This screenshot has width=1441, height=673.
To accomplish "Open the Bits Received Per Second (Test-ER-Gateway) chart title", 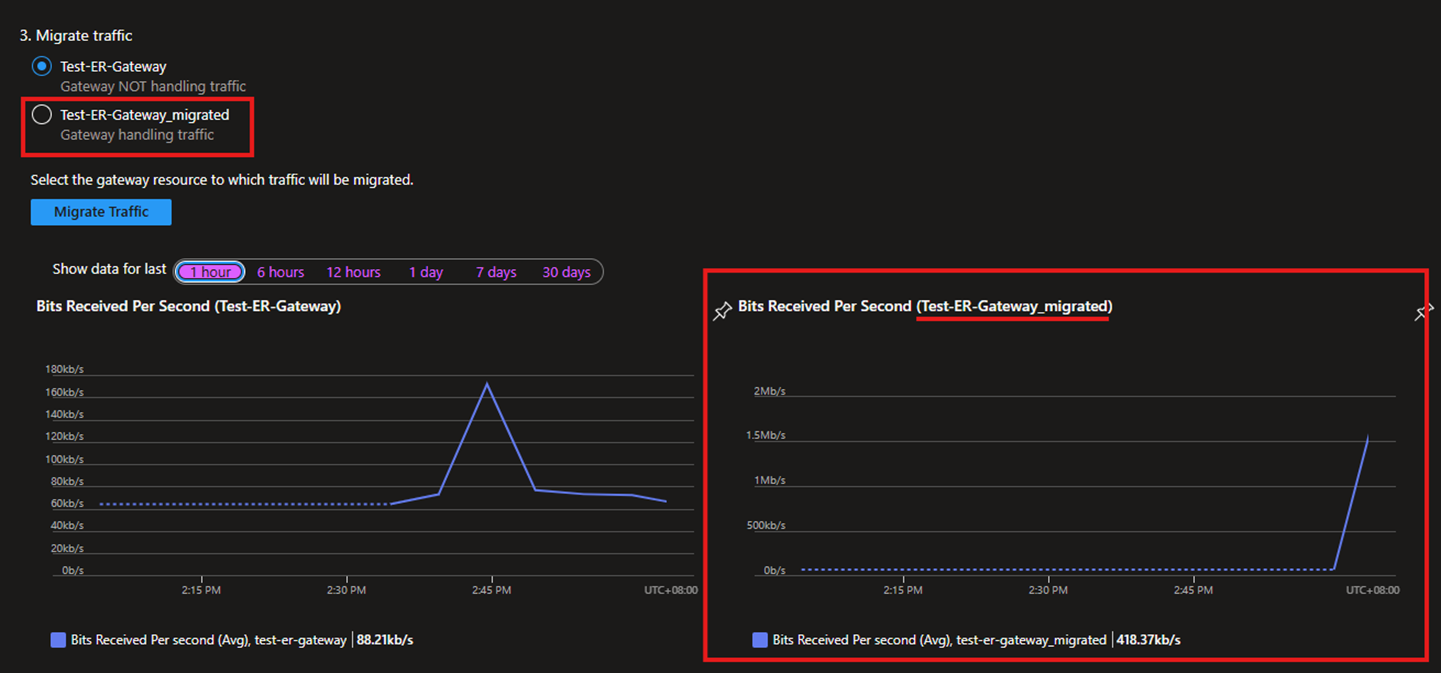I will tap(189, 306).
